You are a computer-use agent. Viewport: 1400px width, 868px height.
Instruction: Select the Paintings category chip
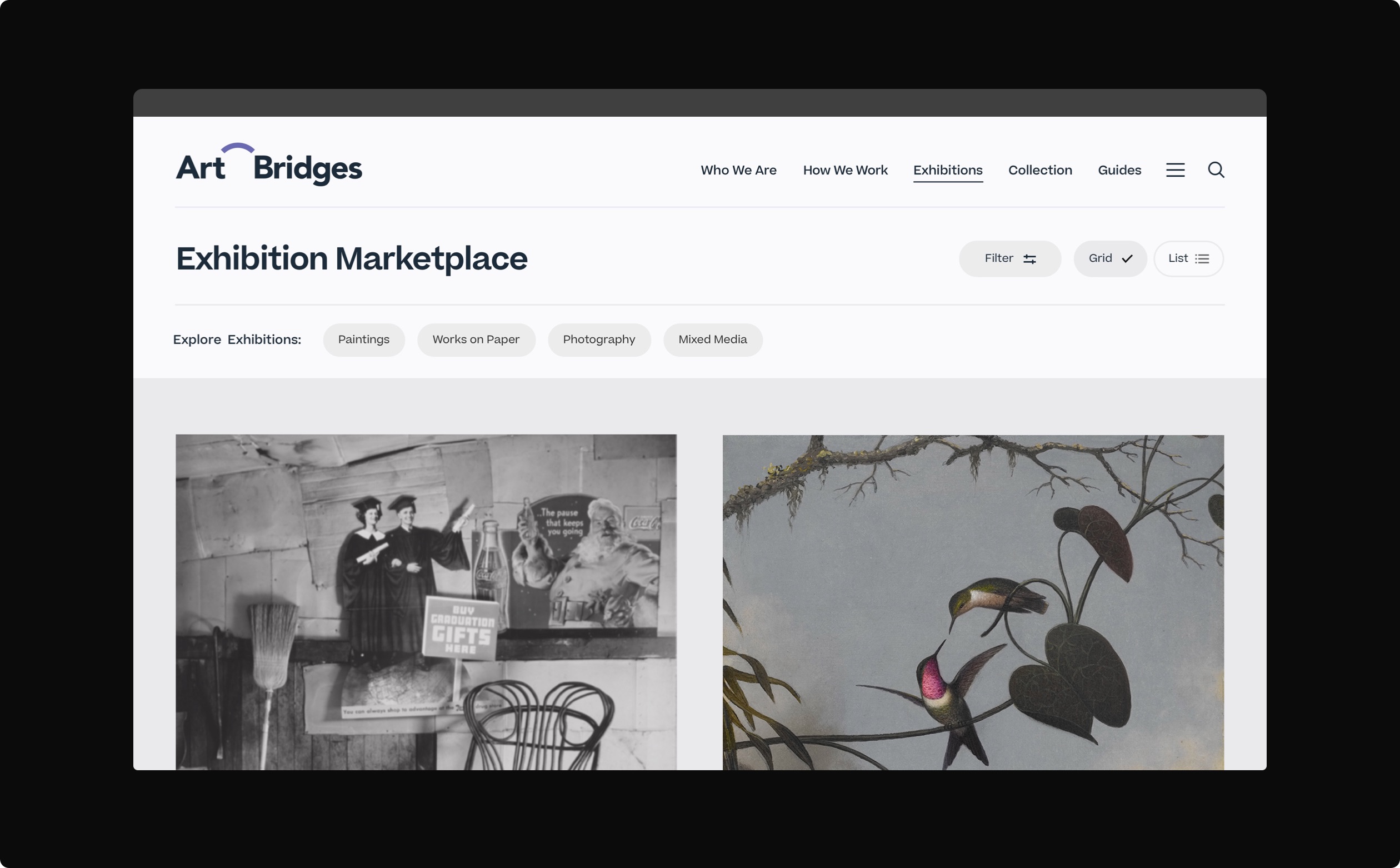(364, 340)
